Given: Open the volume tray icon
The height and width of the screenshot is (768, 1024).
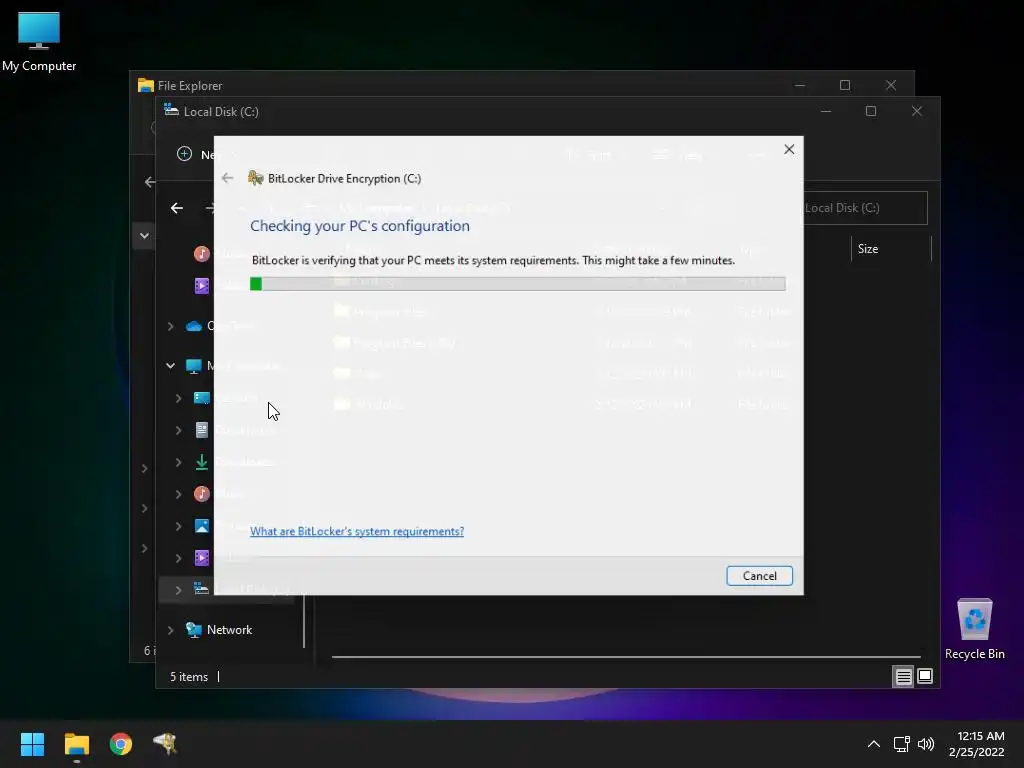Looking at the screenshot, I should (925, 744).
